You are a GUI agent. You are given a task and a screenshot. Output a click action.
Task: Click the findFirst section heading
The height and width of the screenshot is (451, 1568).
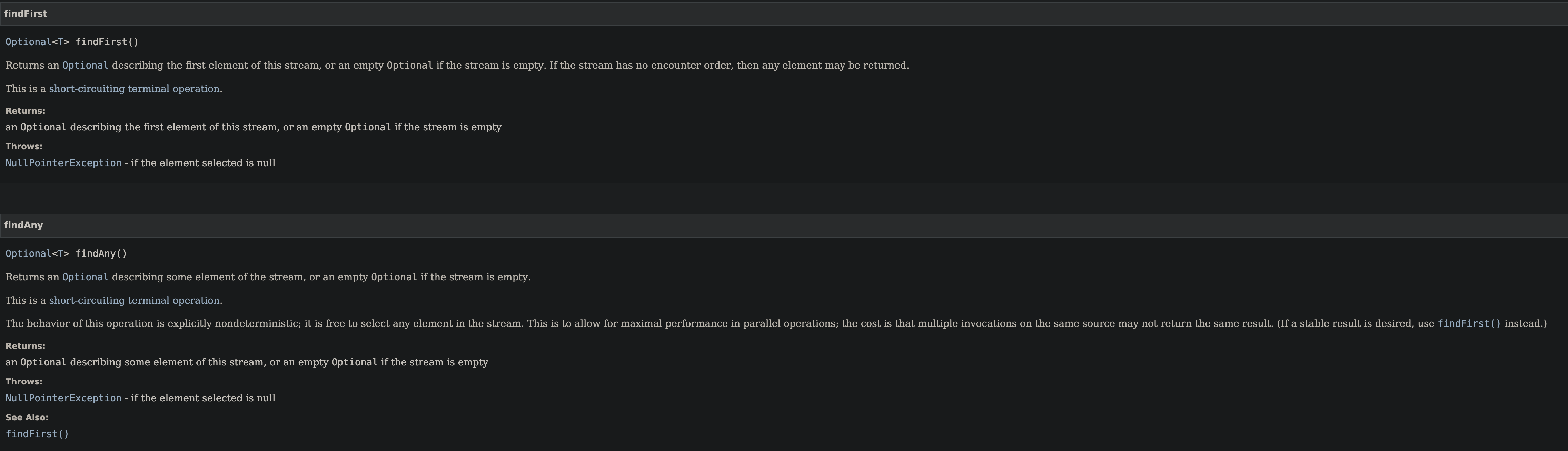[x=26, y=14]
